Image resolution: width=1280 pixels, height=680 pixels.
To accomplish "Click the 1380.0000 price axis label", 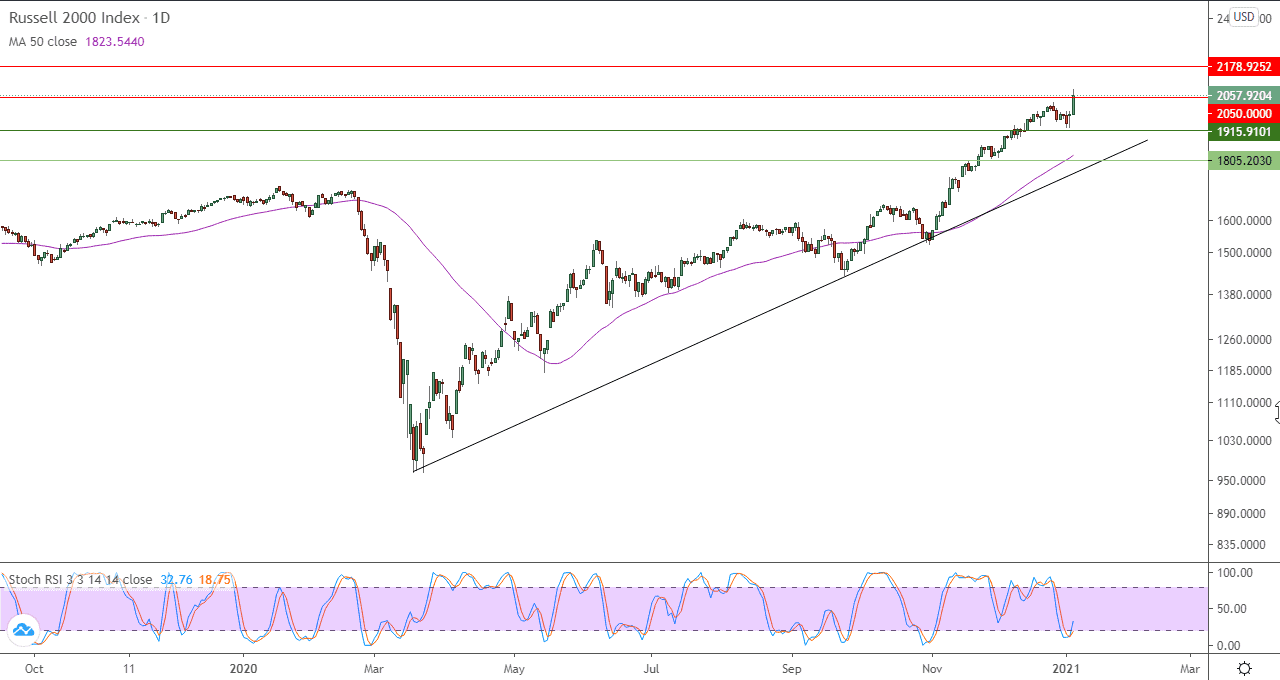I will point(1244,295).
